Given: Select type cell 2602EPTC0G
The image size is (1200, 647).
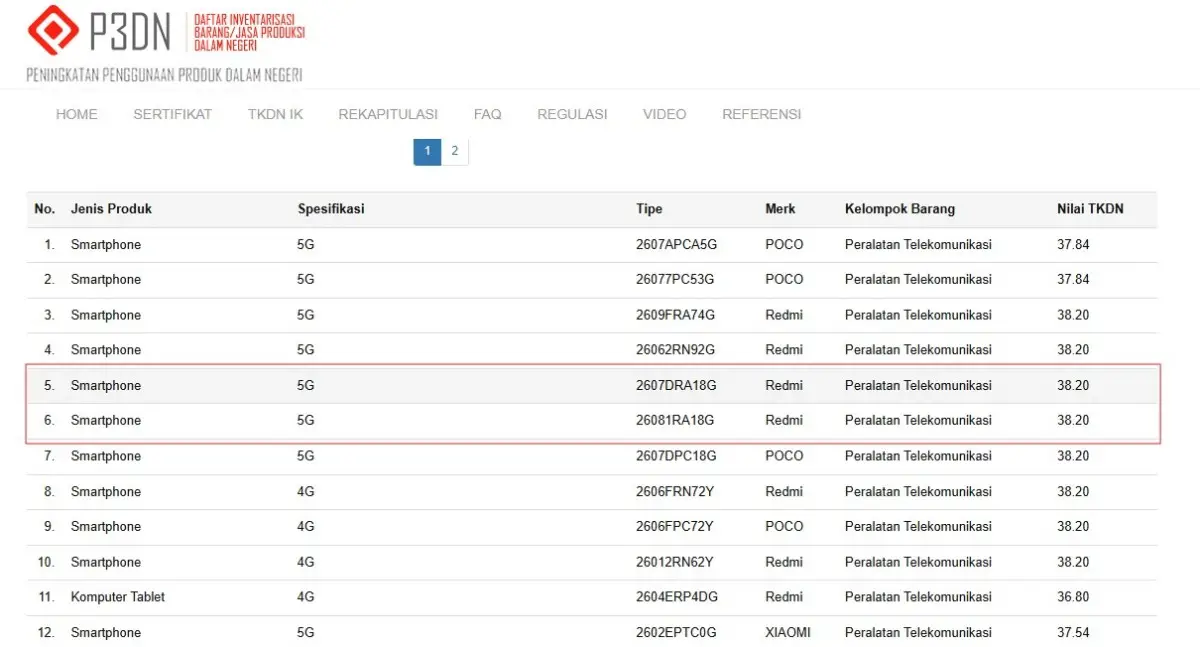Looking at the screenshot, I should (x=677, y=633).
